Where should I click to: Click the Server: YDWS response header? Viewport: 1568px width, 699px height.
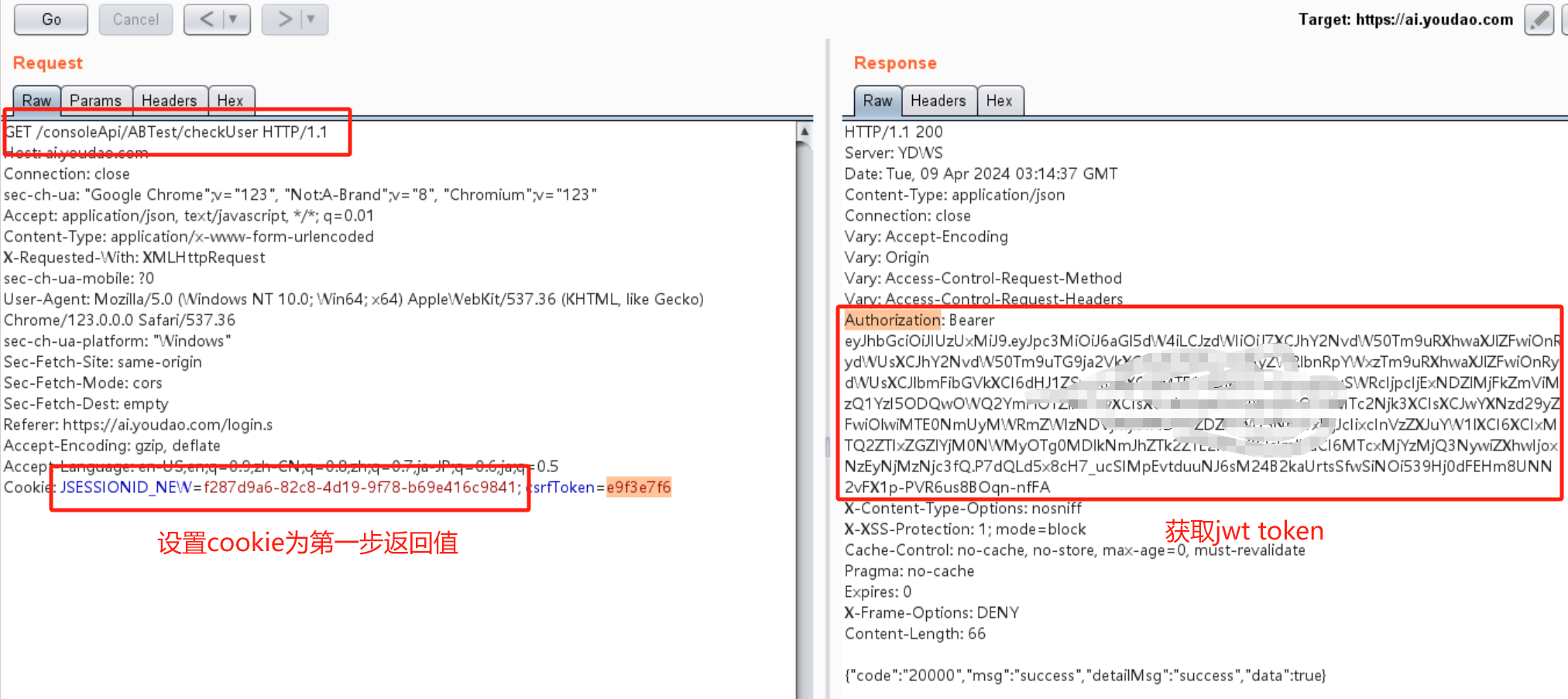click(894, 152)
